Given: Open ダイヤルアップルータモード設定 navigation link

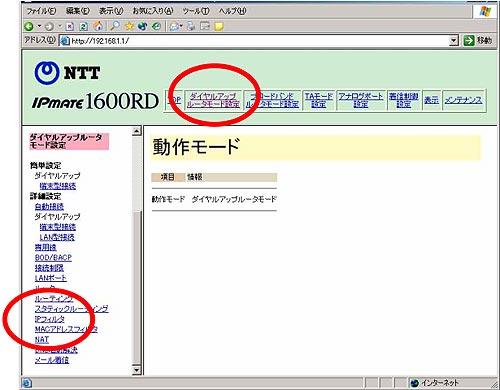Looking at the screenshot, I should (x=213, y=100).
